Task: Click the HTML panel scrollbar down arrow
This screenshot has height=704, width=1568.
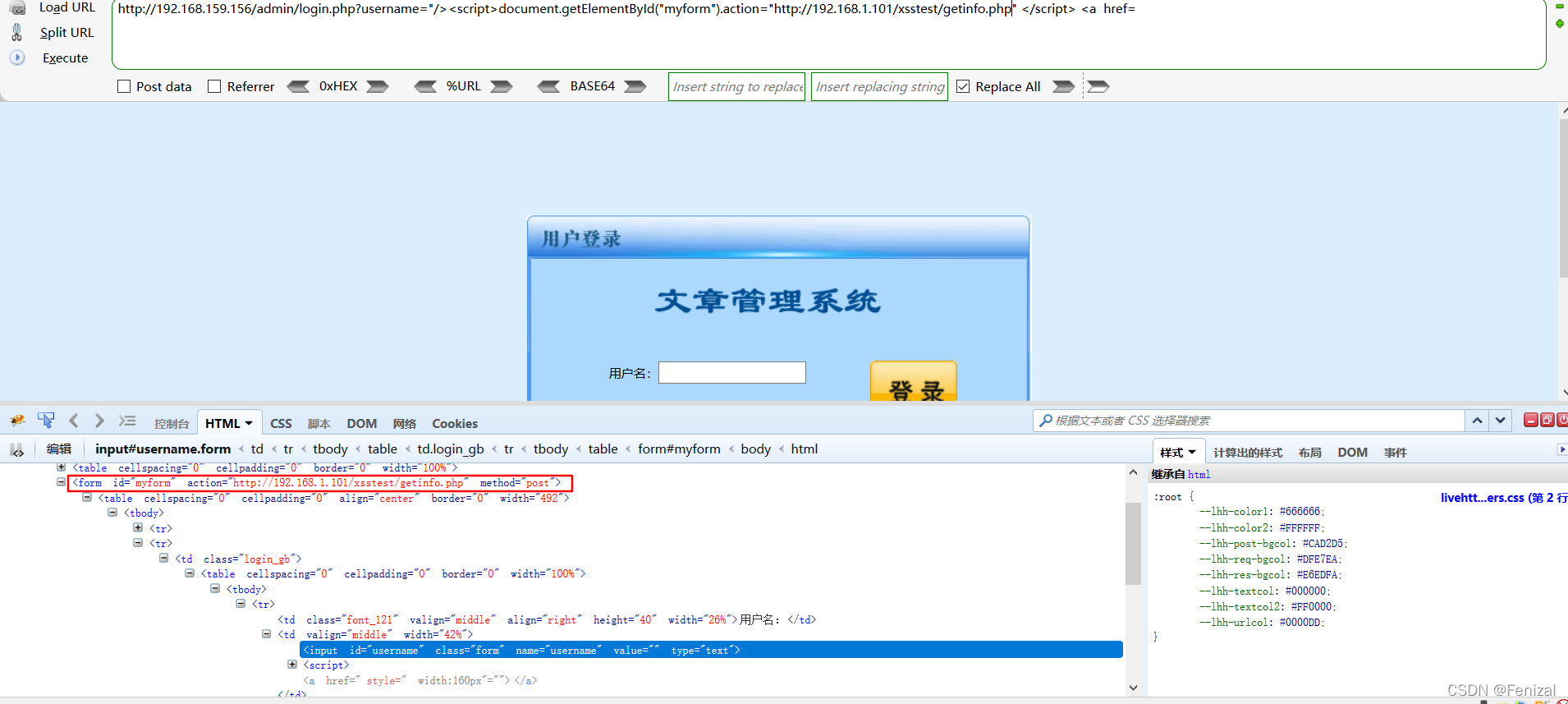Action: (x=1134, y=688)
